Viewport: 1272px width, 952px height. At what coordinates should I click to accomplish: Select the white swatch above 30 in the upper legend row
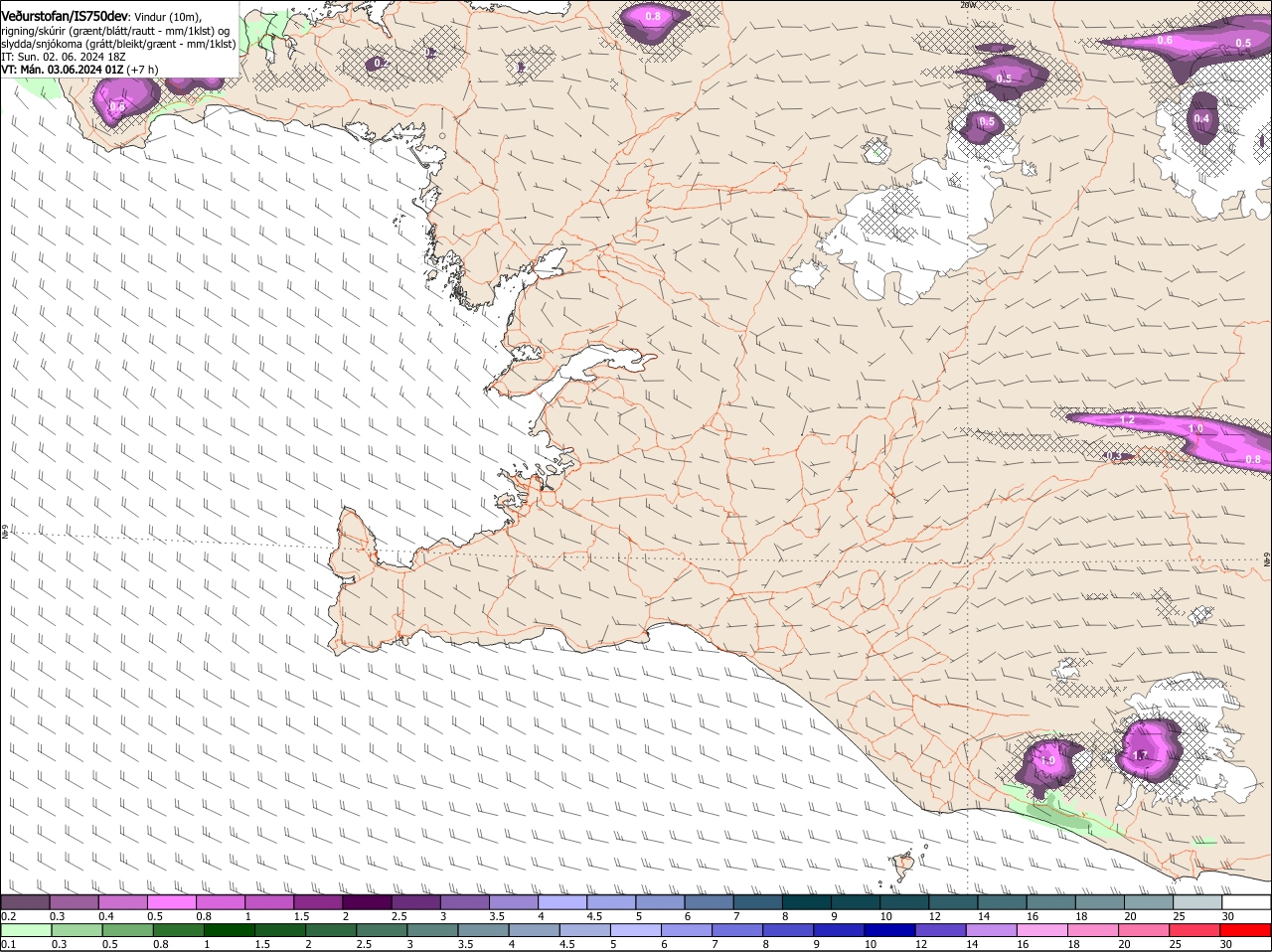(x=1246, y=902)
